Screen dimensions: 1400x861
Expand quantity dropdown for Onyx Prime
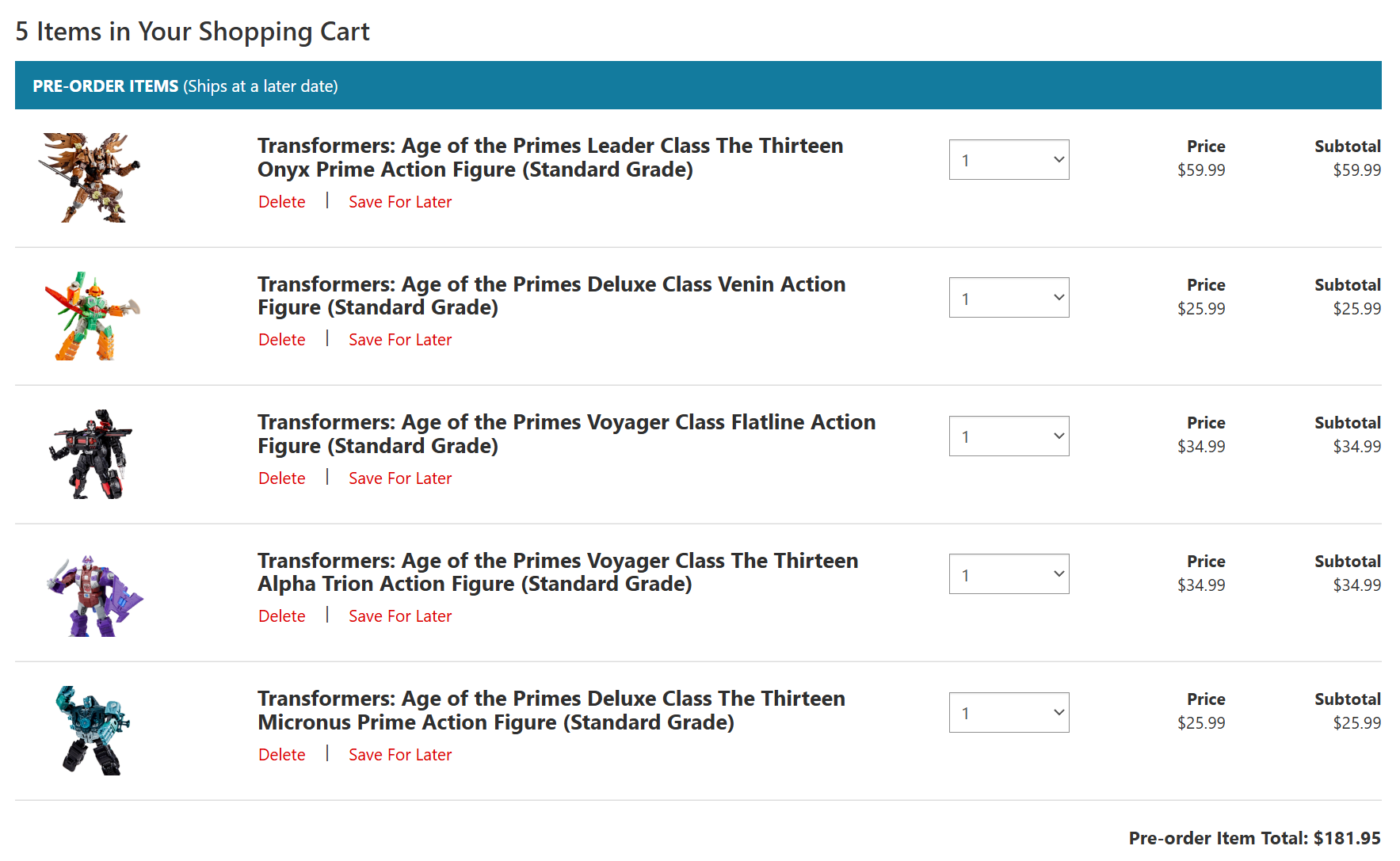point(1009,160)
